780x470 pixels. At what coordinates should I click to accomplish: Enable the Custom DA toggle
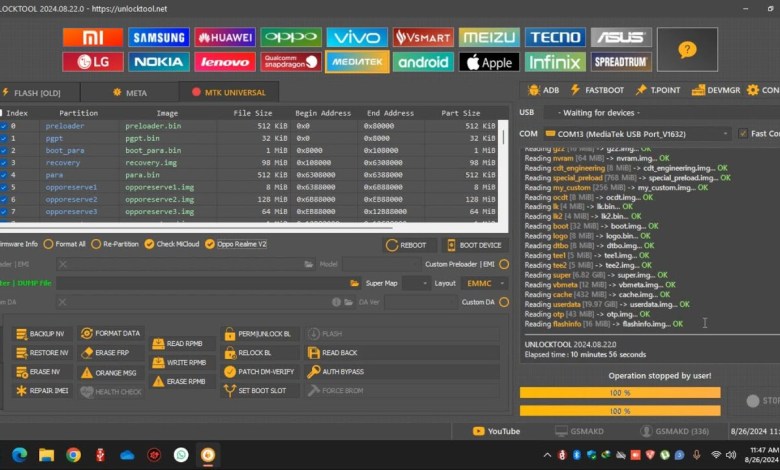pyautogui.click(x=504, y=302)
